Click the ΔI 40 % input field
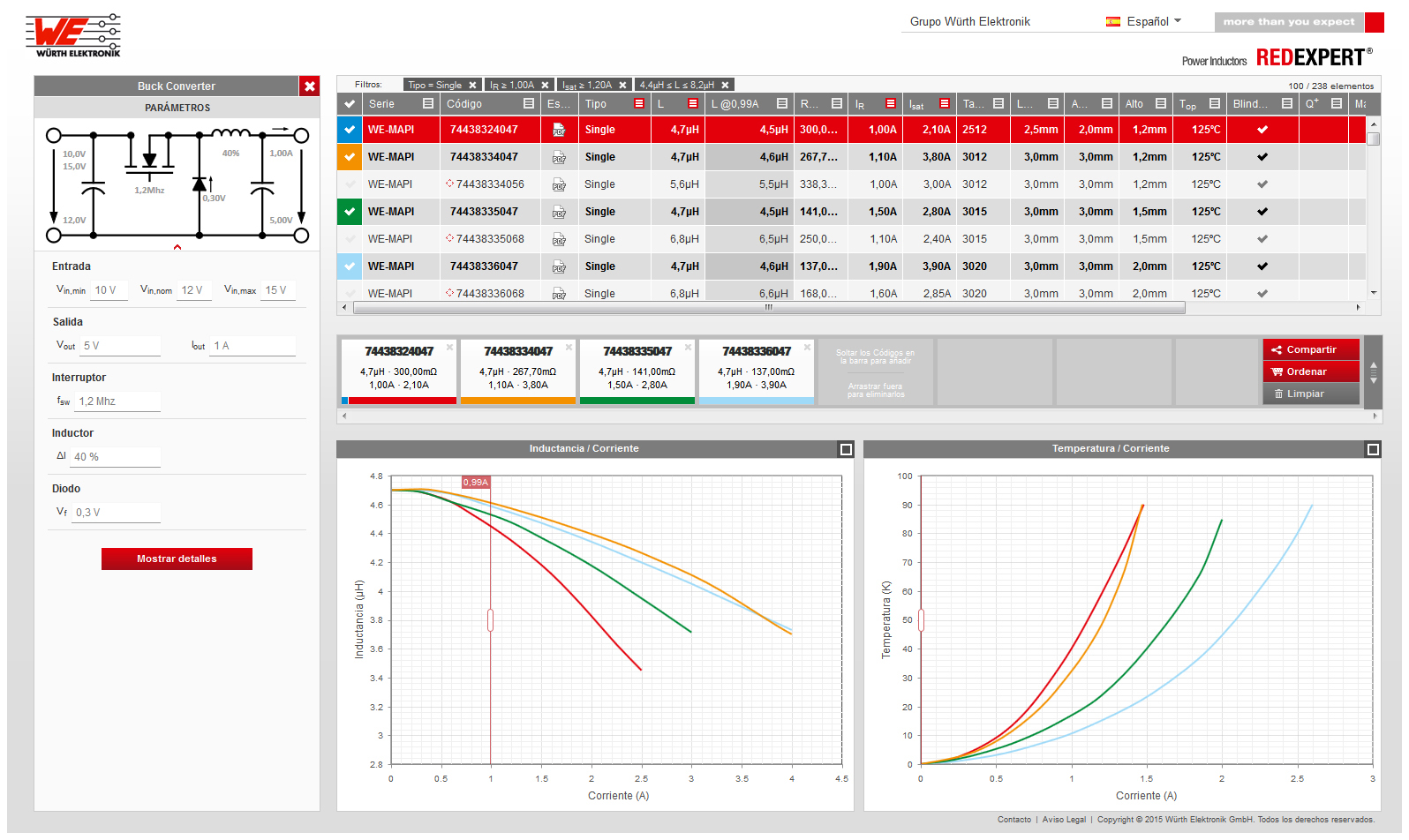Viewport: 1409px width, 840px height. 116,457
